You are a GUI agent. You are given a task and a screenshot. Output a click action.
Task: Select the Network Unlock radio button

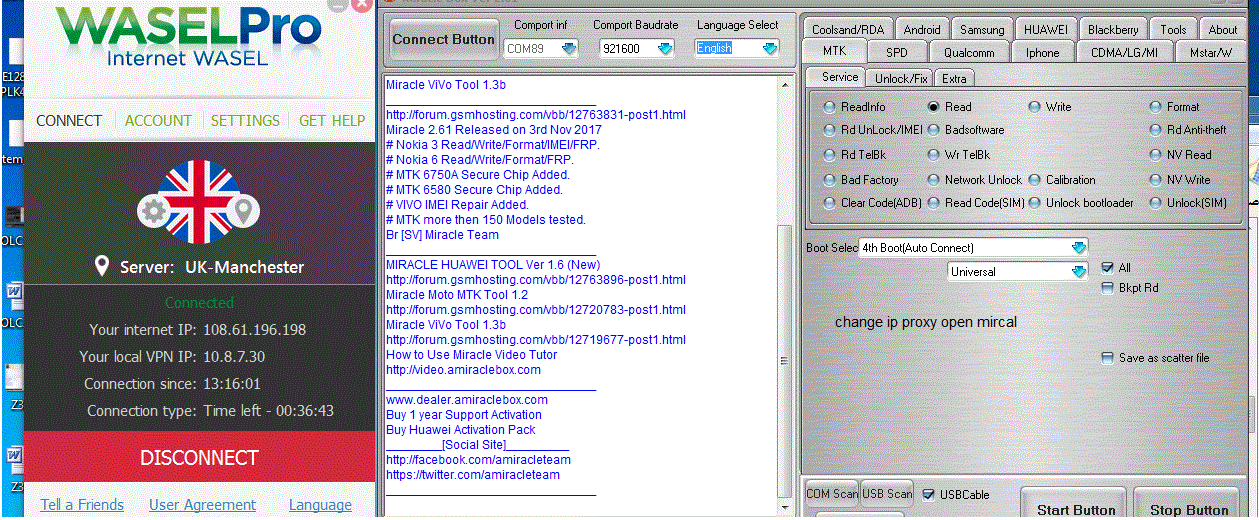934,180
